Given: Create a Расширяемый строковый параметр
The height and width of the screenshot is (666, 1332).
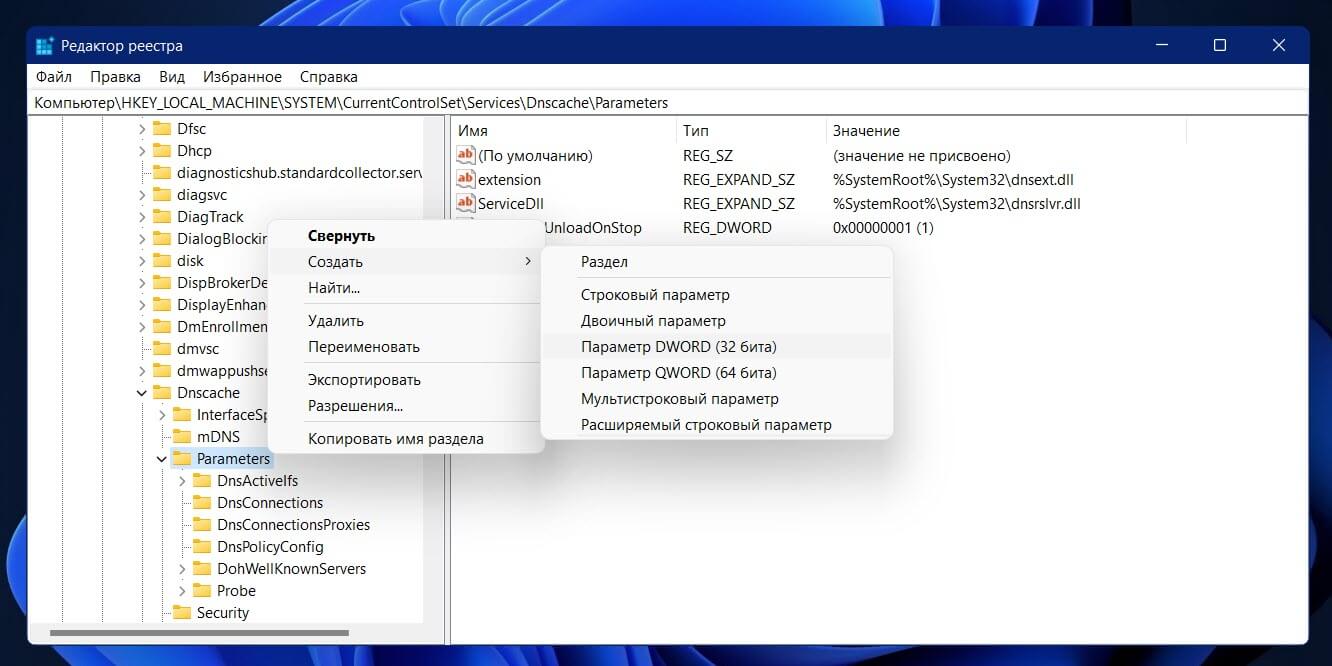Looking at the screenshot, I should 716,425.
